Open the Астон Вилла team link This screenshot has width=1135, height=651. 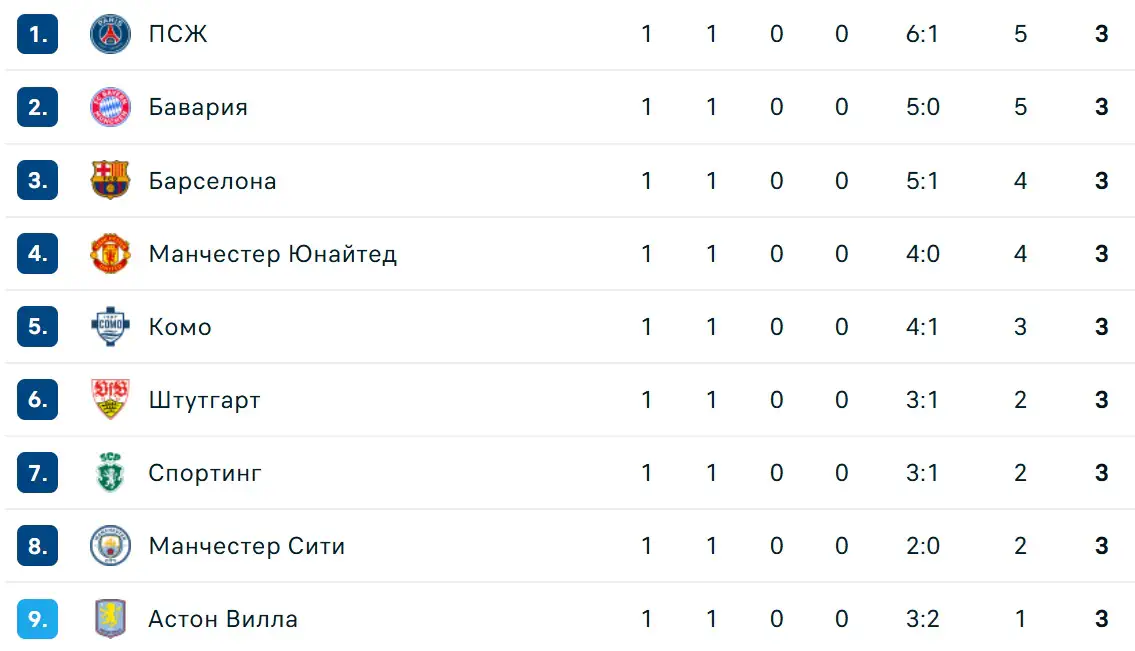point(223,619)
